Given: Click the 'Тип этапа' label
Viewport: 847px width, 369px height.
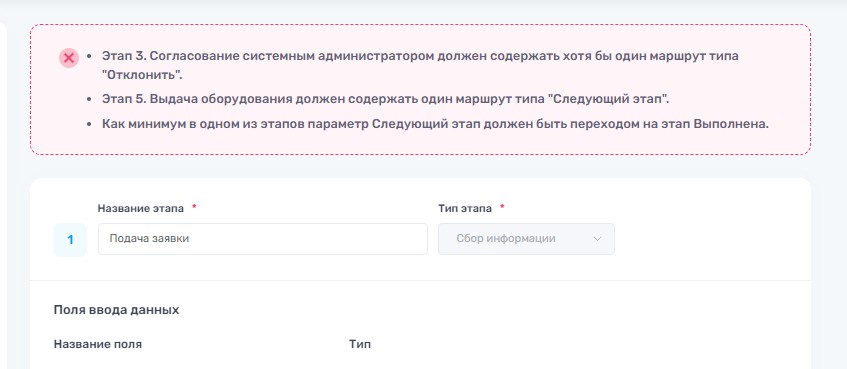Looking at the screenshot, I should (x=465, y=208).
